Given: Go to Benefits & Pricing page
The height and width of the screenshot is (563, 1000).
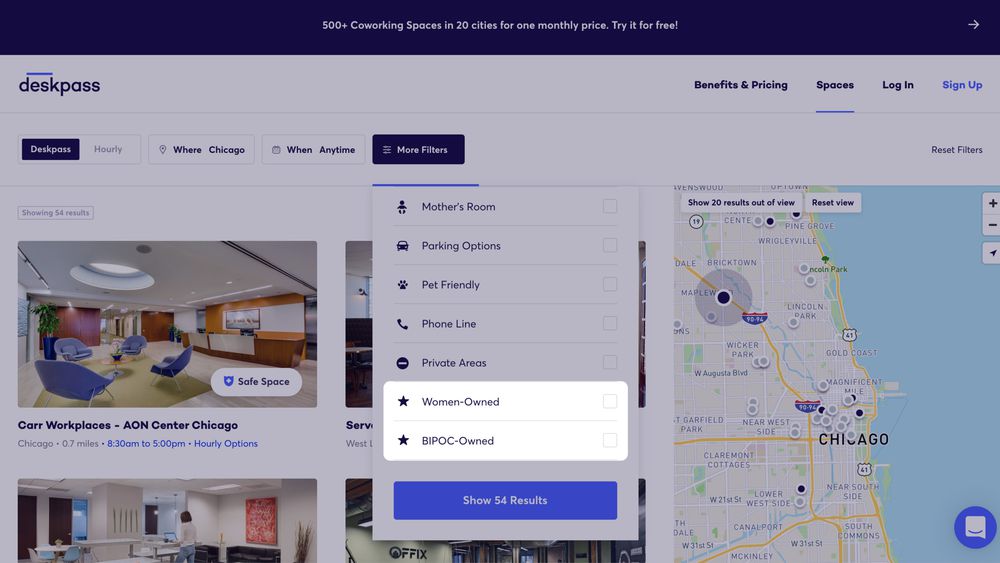Looking at the screenshot, I should pos(740,85).
